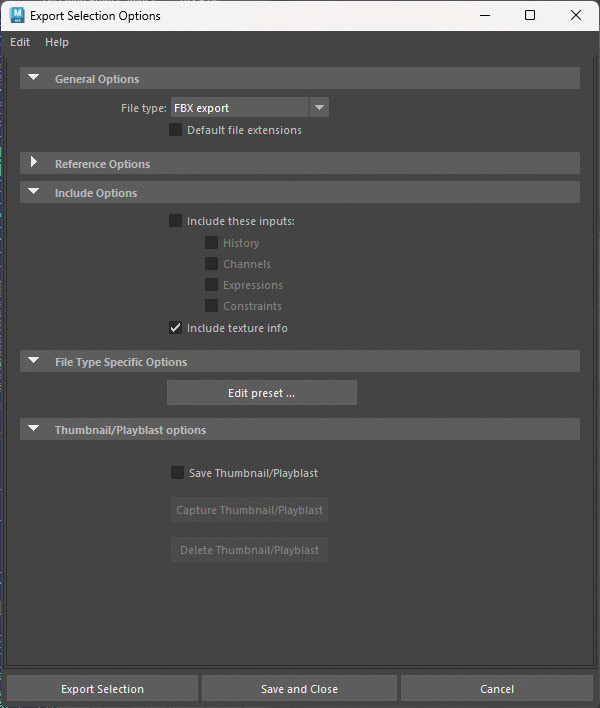Close the Export Selection Options window
Image resolution: width=600 pixels, height=708 pixels.
pos(576,15)
